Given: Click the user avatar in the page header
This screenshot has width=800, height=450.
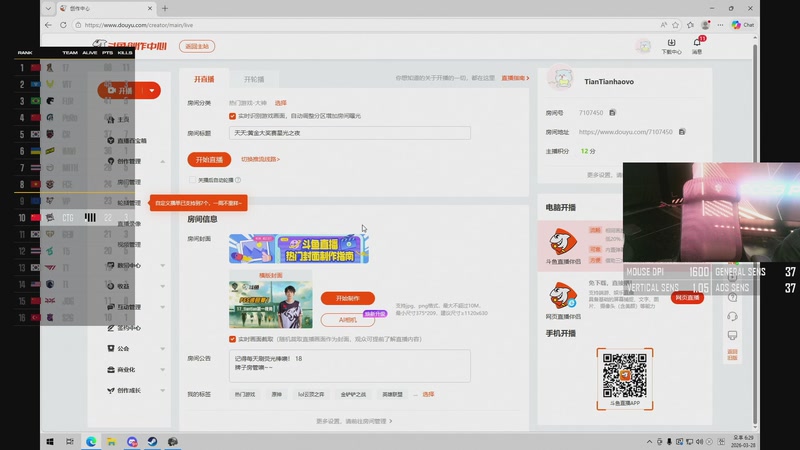Looking at the screenshot, I should point(644,46).
